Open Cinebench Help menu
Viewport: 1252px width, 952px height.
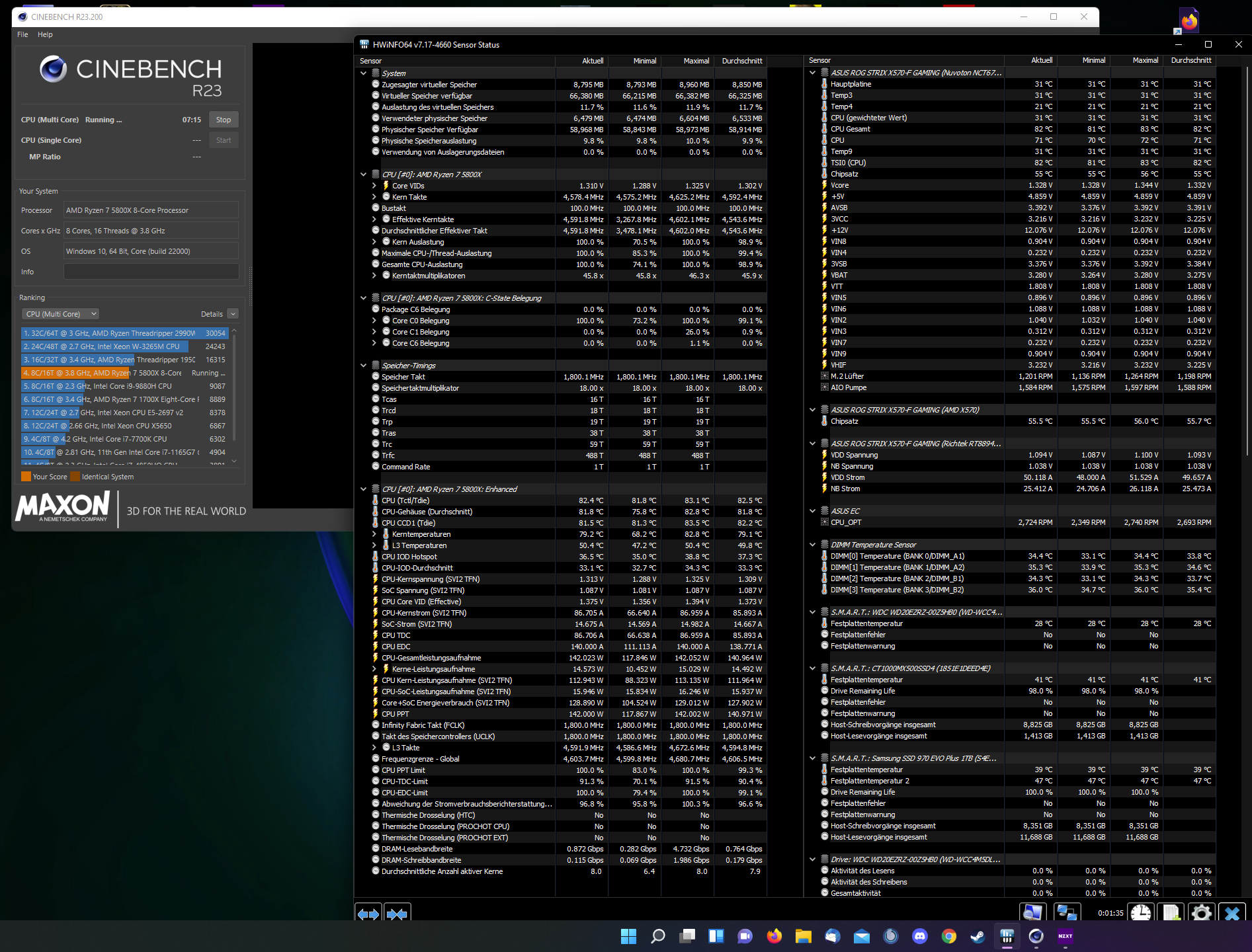(x=45, y=34)
